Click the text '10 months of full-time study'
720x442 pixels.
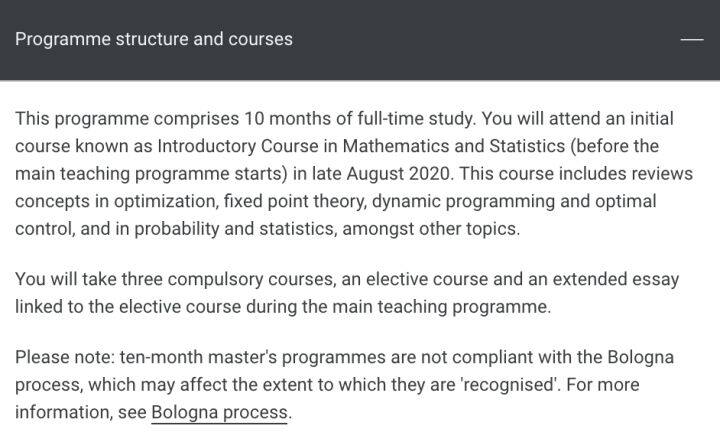click(x=359, y=118)
